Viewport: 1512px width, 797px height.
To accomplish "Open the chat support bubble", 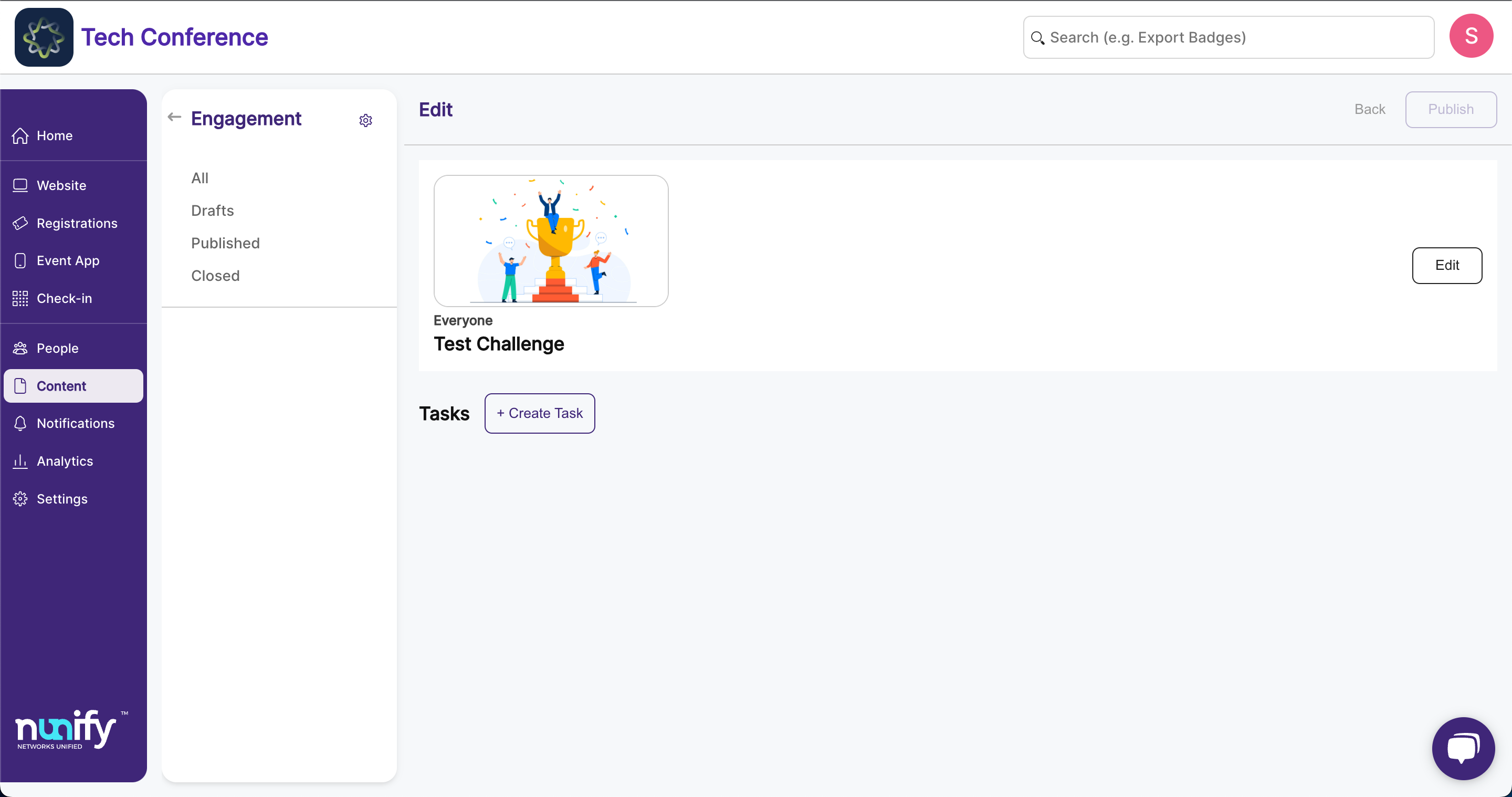I will pyautogui.click(x=1463, y=748).
